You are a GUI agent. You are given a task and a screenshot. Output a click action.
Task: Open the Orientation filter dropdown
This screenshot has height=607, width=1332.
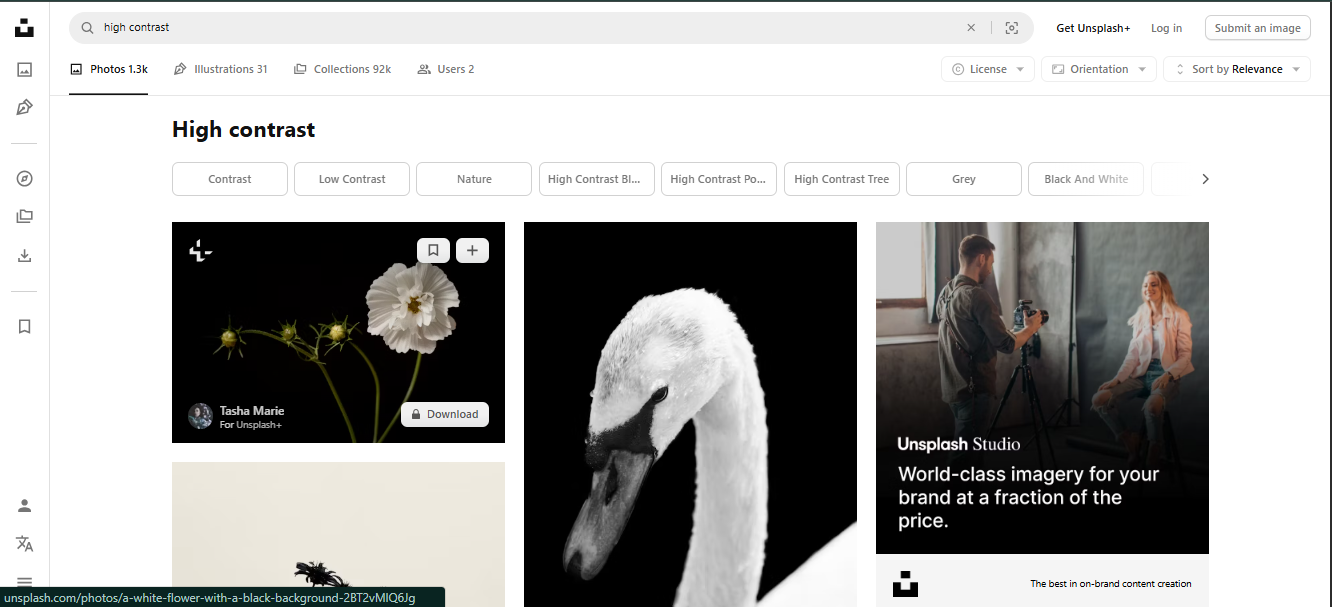[x=1098, y=69]
